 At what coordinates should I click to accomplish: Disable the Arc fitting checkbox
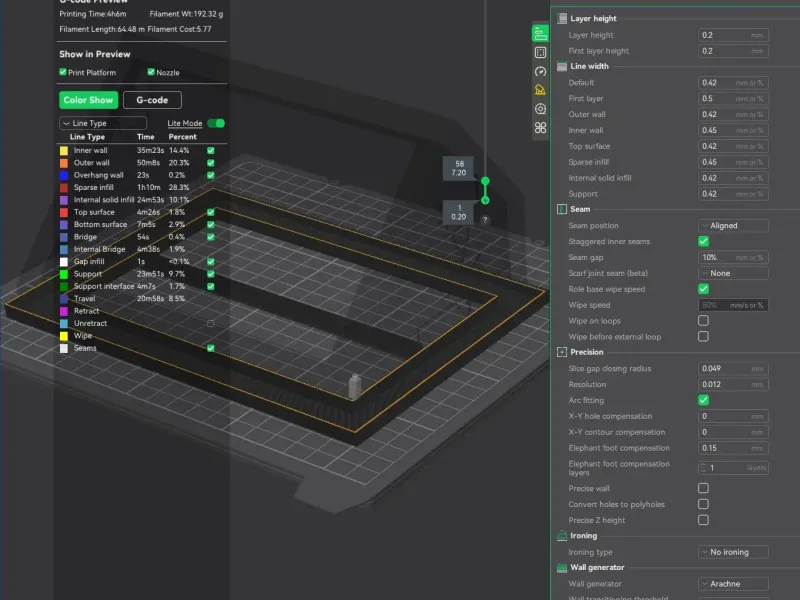pyautogui.click(x=703, y=400)
